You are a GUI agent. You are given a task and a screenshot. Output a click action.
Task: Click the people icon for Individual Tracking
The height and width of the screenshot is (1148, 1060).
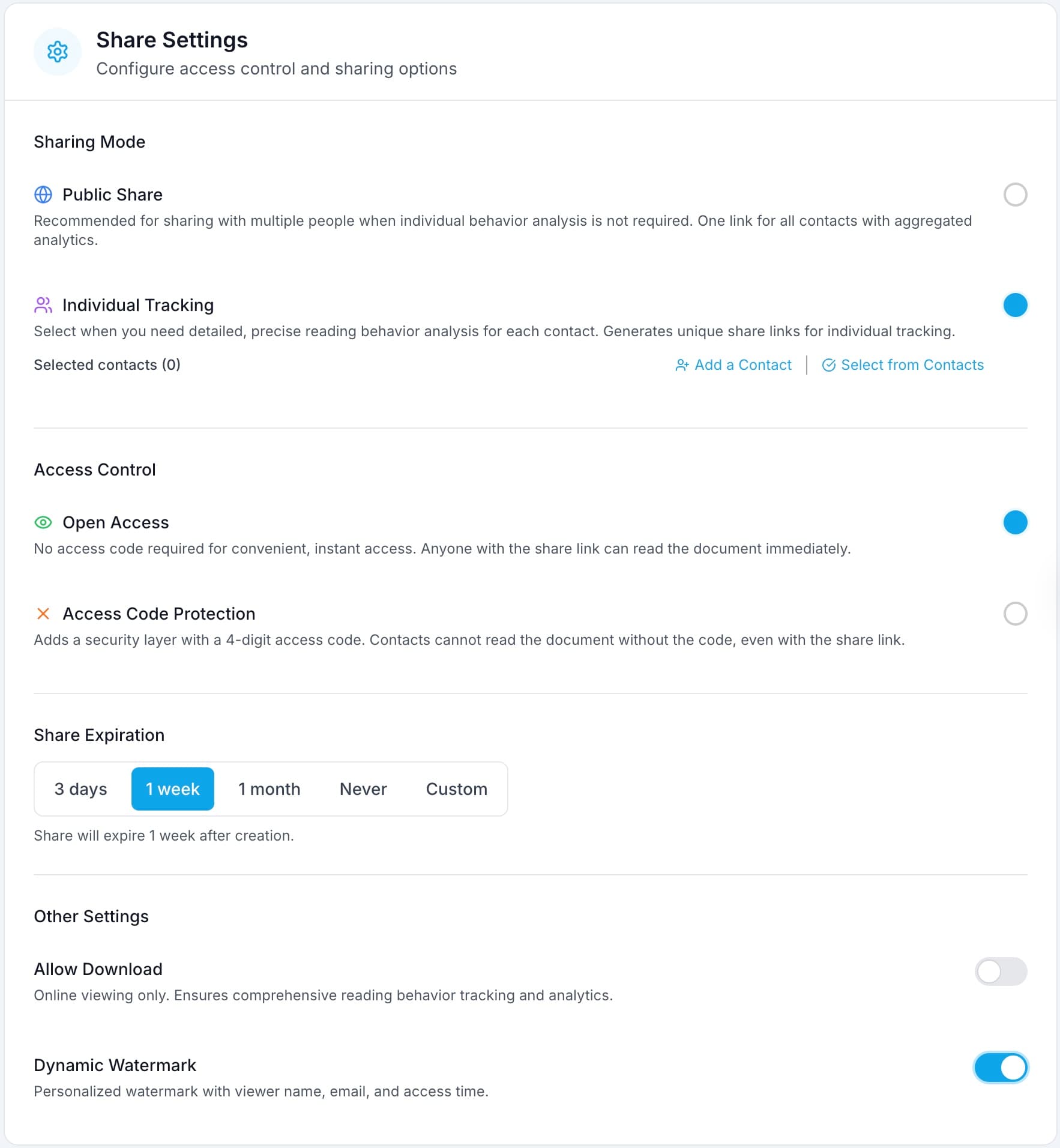pos(43,305)
